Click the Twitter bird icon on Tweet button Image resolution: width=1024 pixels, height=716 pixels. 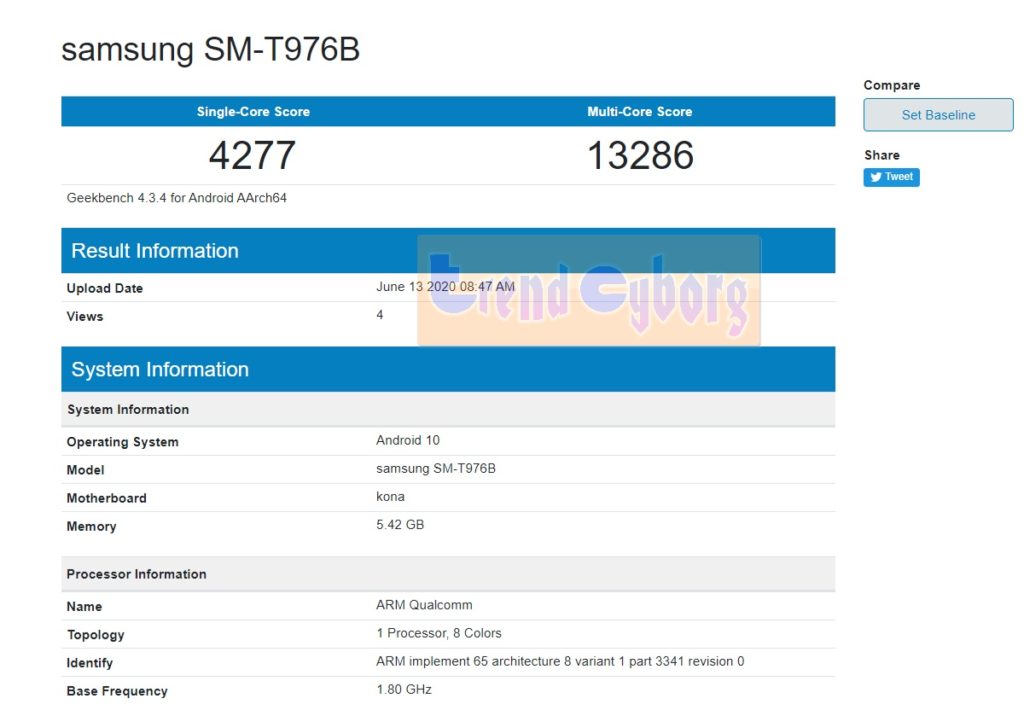pos(874,177)
